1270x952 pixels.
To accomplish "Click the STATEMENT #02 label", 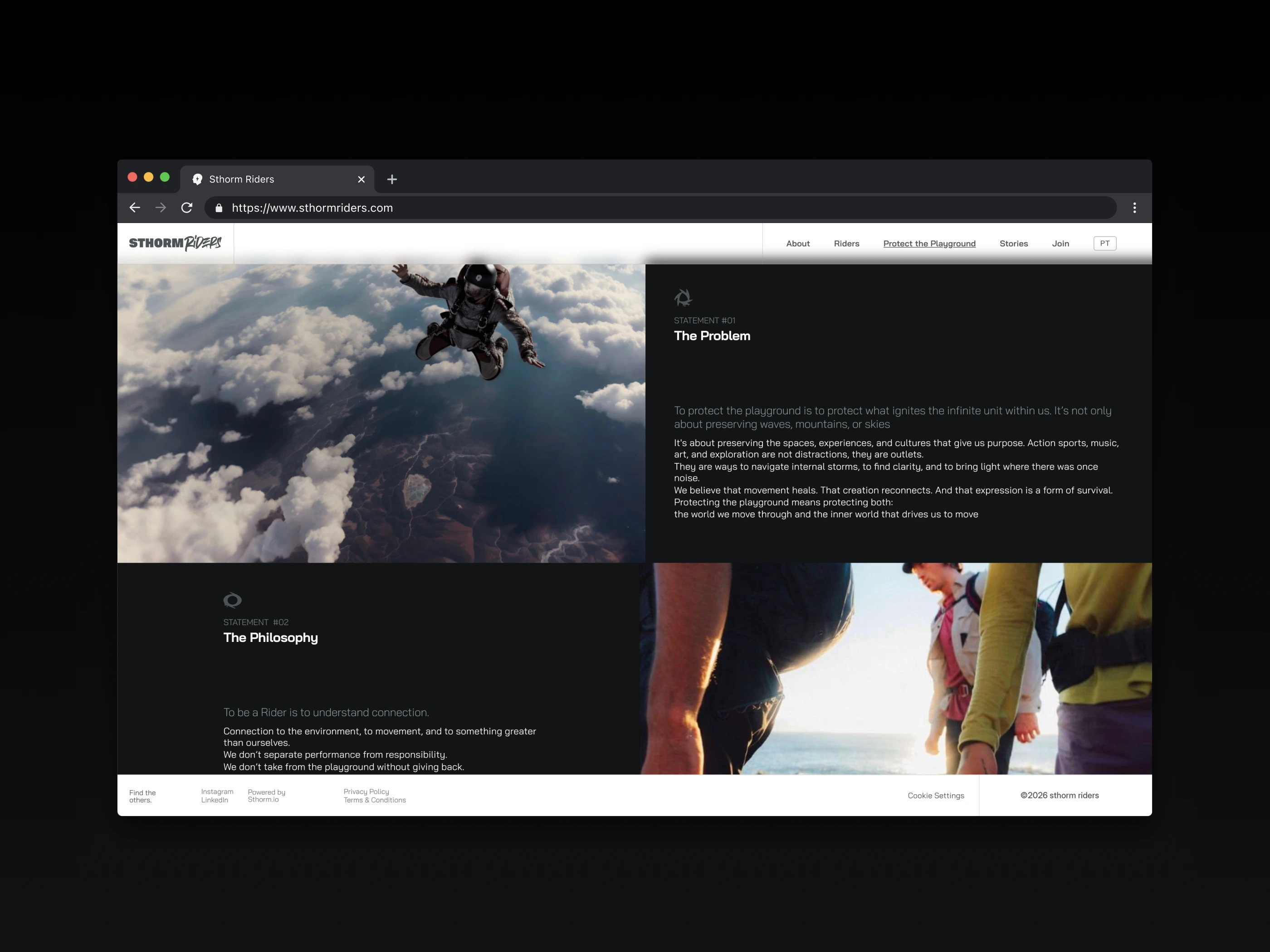I will [256, 622].
